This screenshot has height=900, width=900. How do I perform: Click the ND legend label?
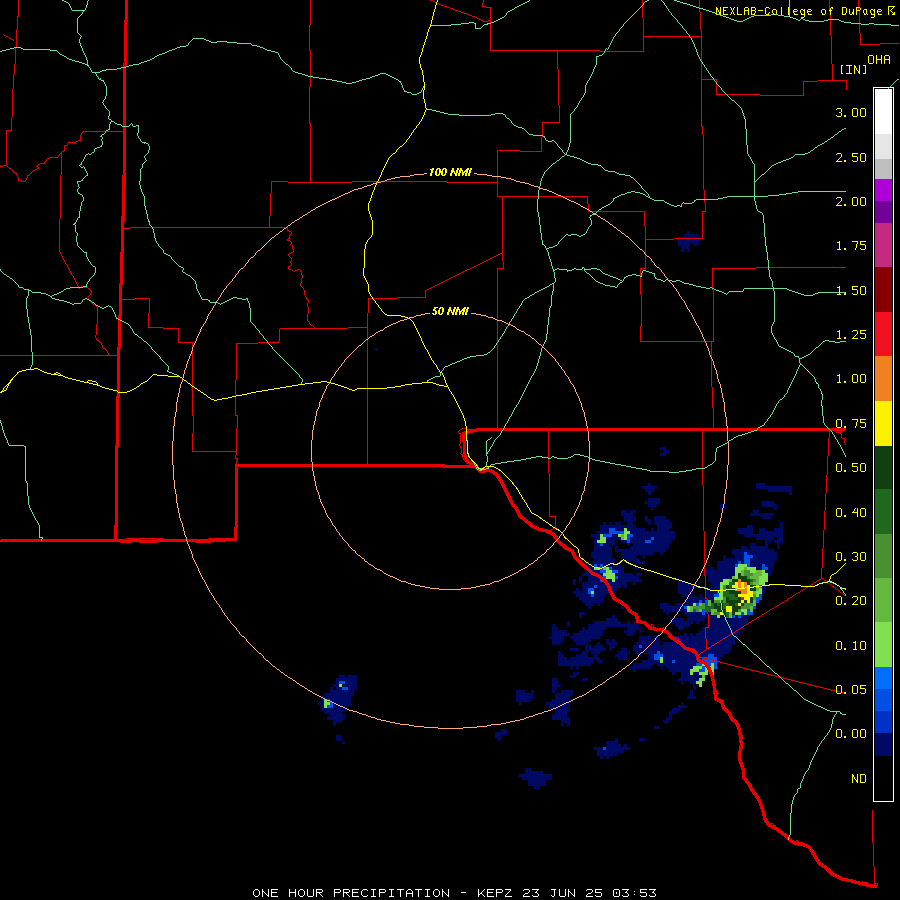tap(859, 779)
